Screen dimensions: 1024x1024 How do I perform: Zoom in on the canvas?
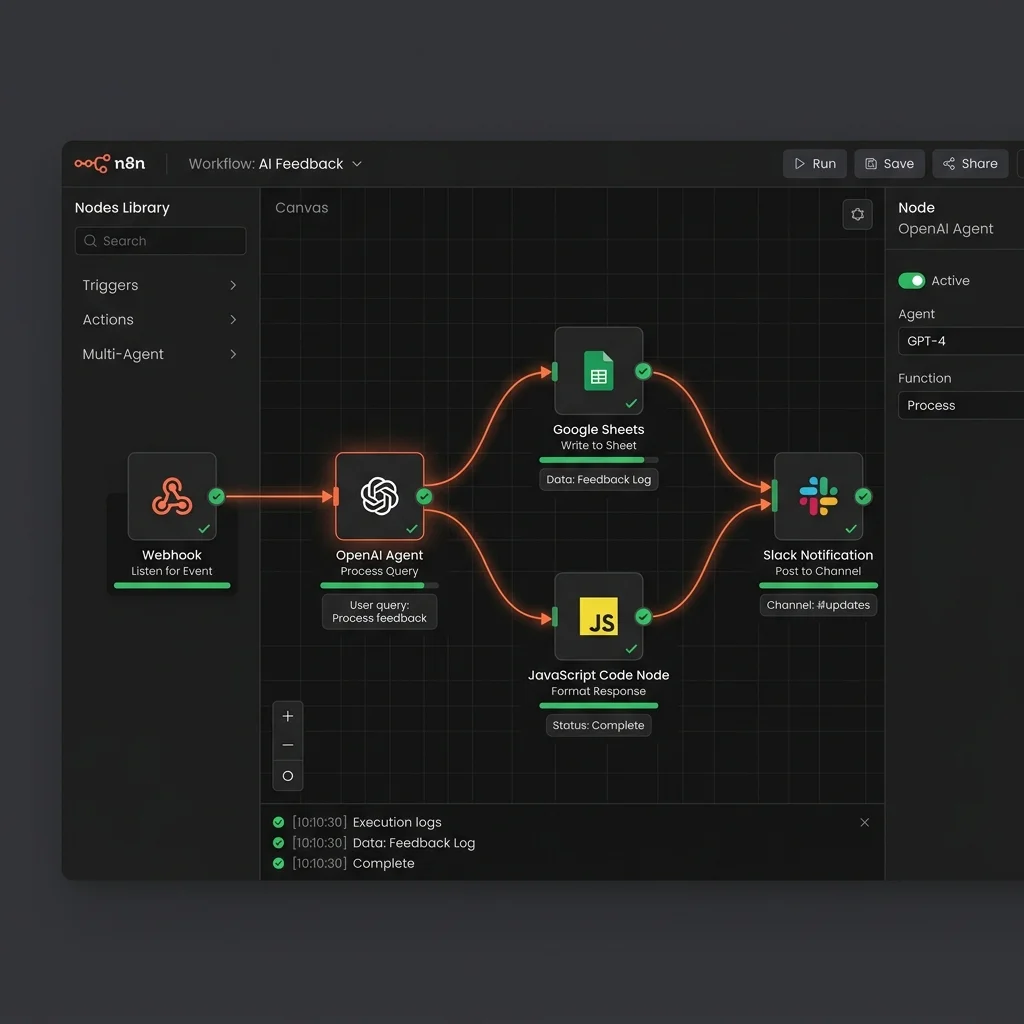click(x=288, y=716)
